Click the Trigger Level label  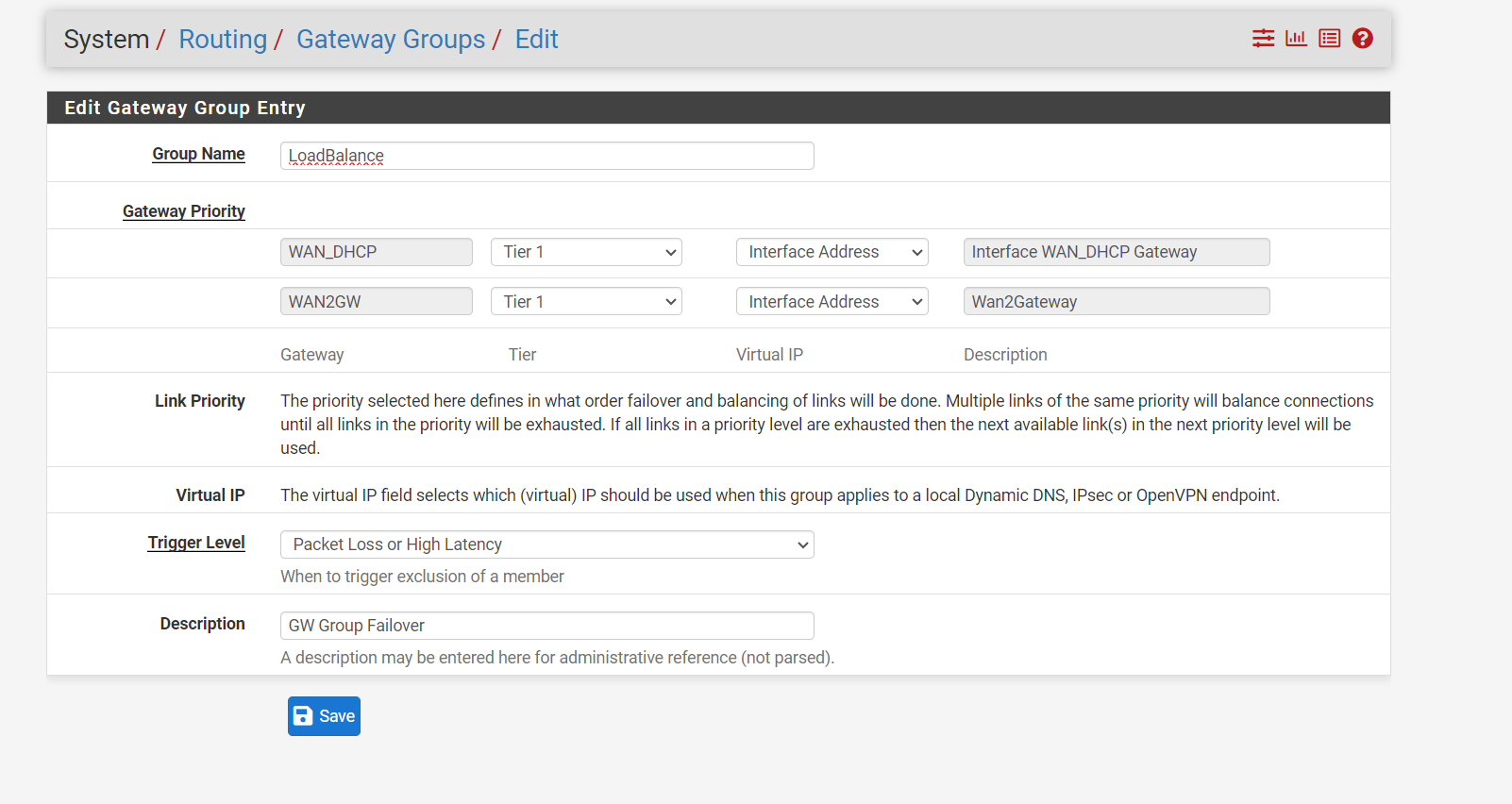[x=196, y=543]
